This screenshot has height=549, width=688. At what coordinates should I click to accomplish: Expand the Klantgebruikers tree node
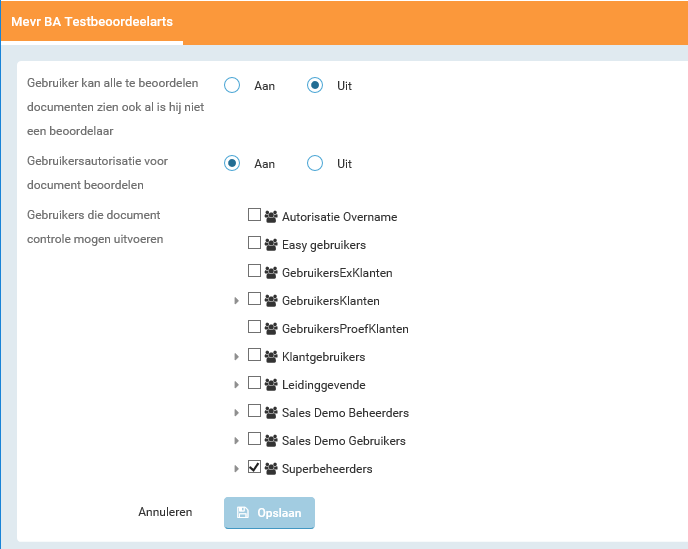[237, 356]
